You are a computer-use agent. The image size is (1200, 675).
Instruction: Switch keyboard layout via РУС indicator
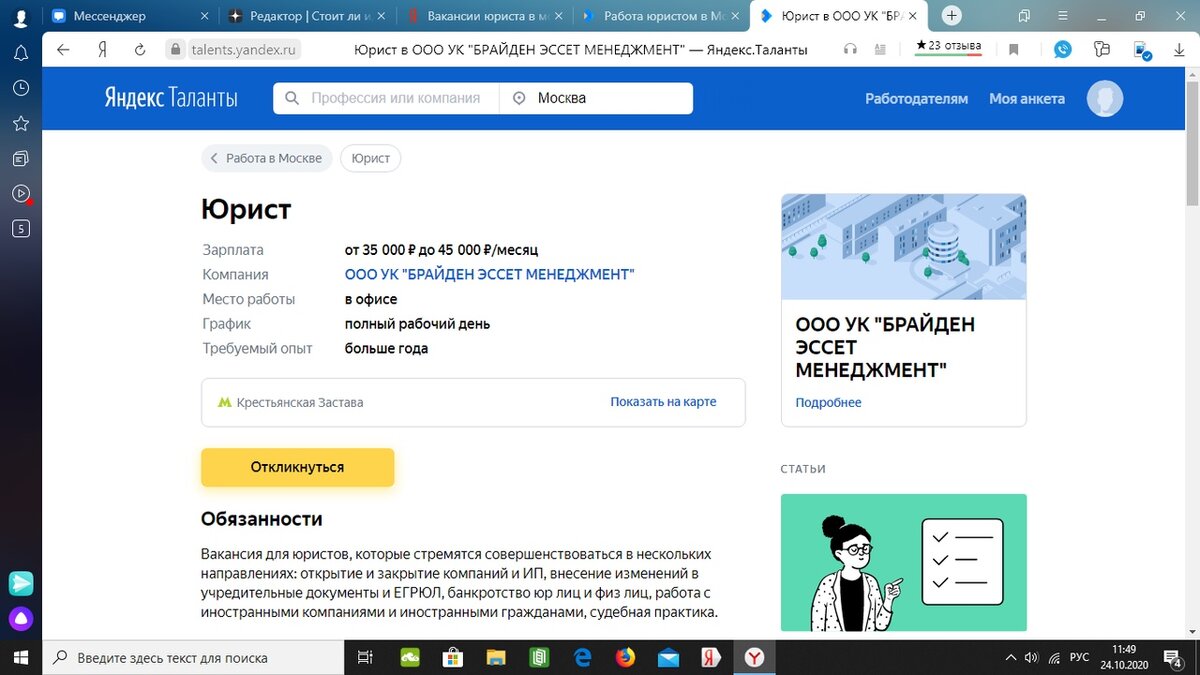pos(1078,657)
